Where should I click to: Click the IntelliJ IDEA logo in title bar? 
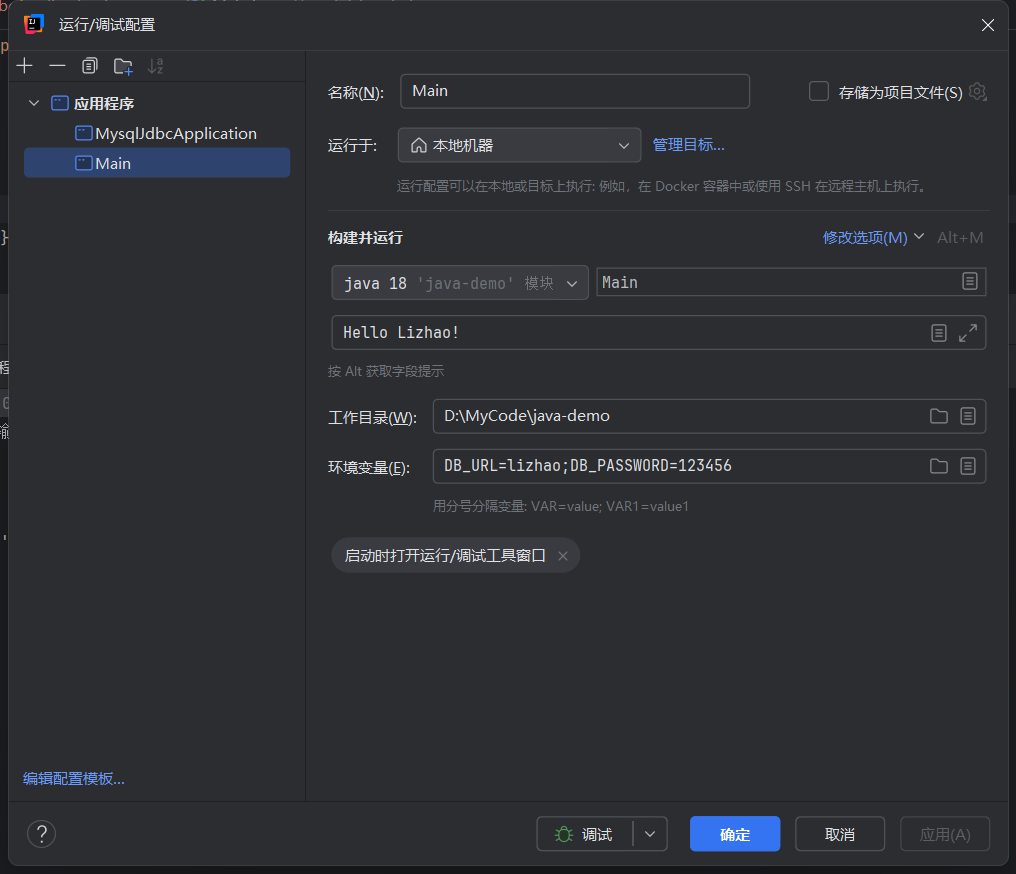33,25
